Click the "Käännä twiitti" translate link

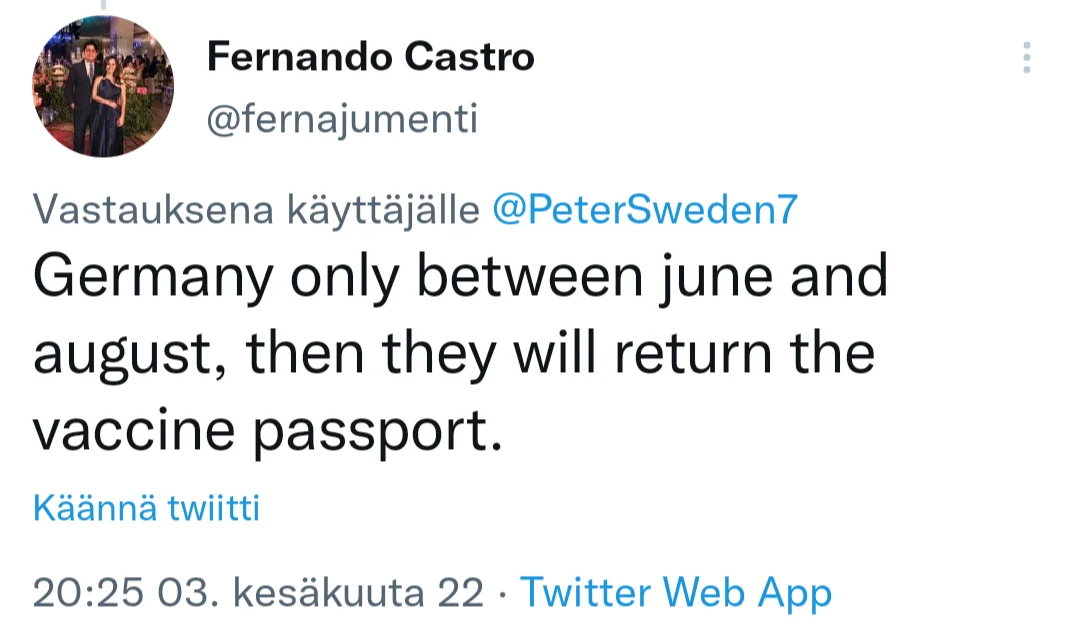[x=146, y=508]
